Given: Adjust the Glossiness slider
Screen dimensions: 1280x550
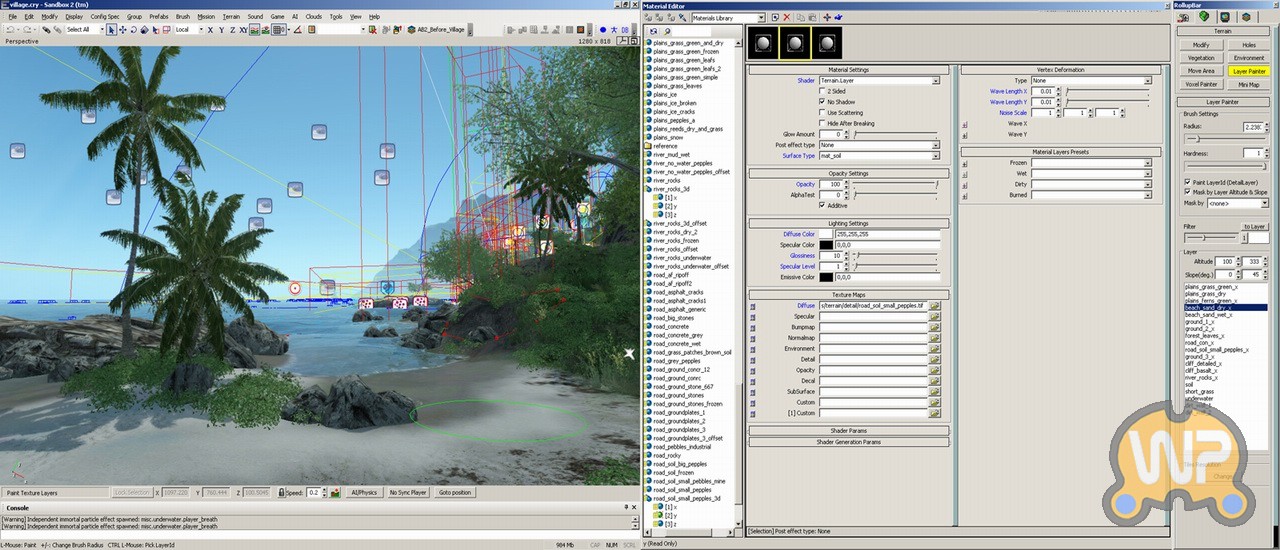Looking at the screenshot, I should click(x=895, y=256).
